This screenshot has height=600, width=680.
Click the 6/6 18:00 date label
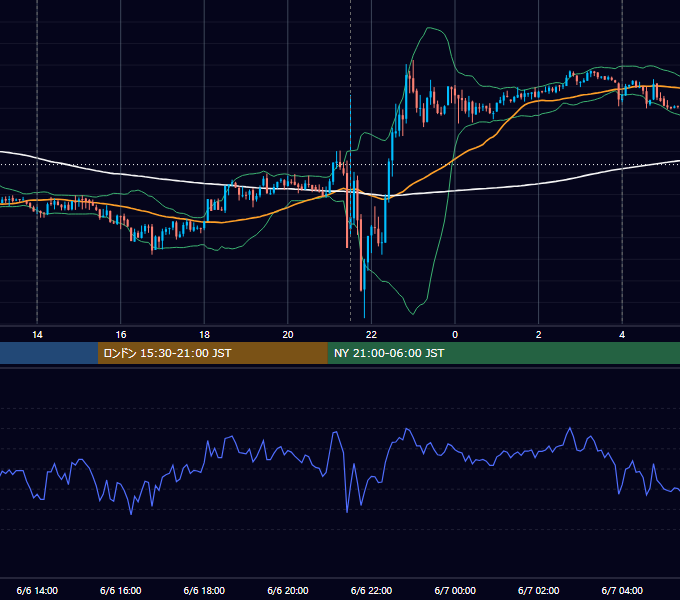click(x=204, y=590)
